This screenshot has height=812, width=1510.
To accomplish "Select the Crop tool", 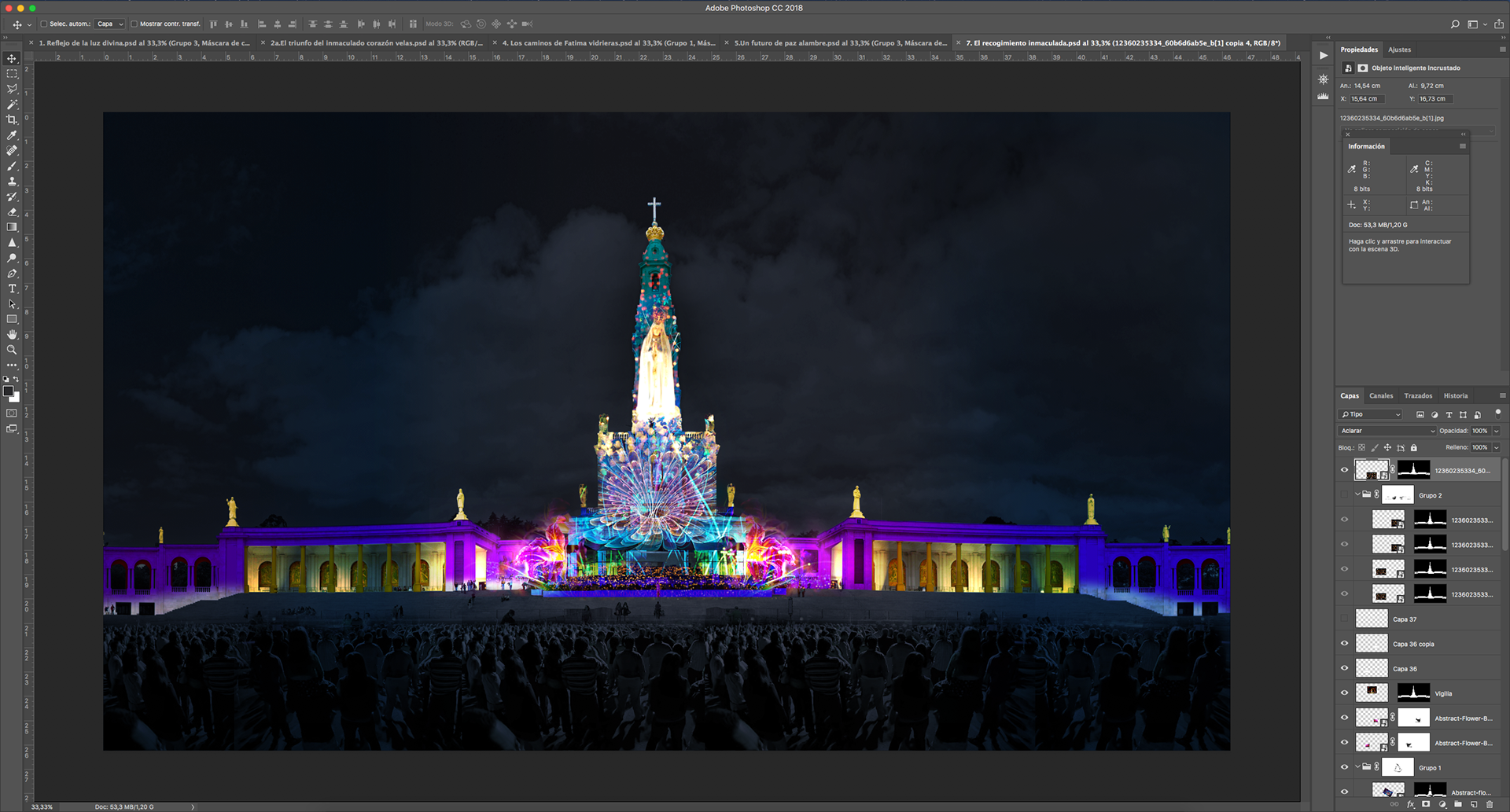I will tap(12, 119).
